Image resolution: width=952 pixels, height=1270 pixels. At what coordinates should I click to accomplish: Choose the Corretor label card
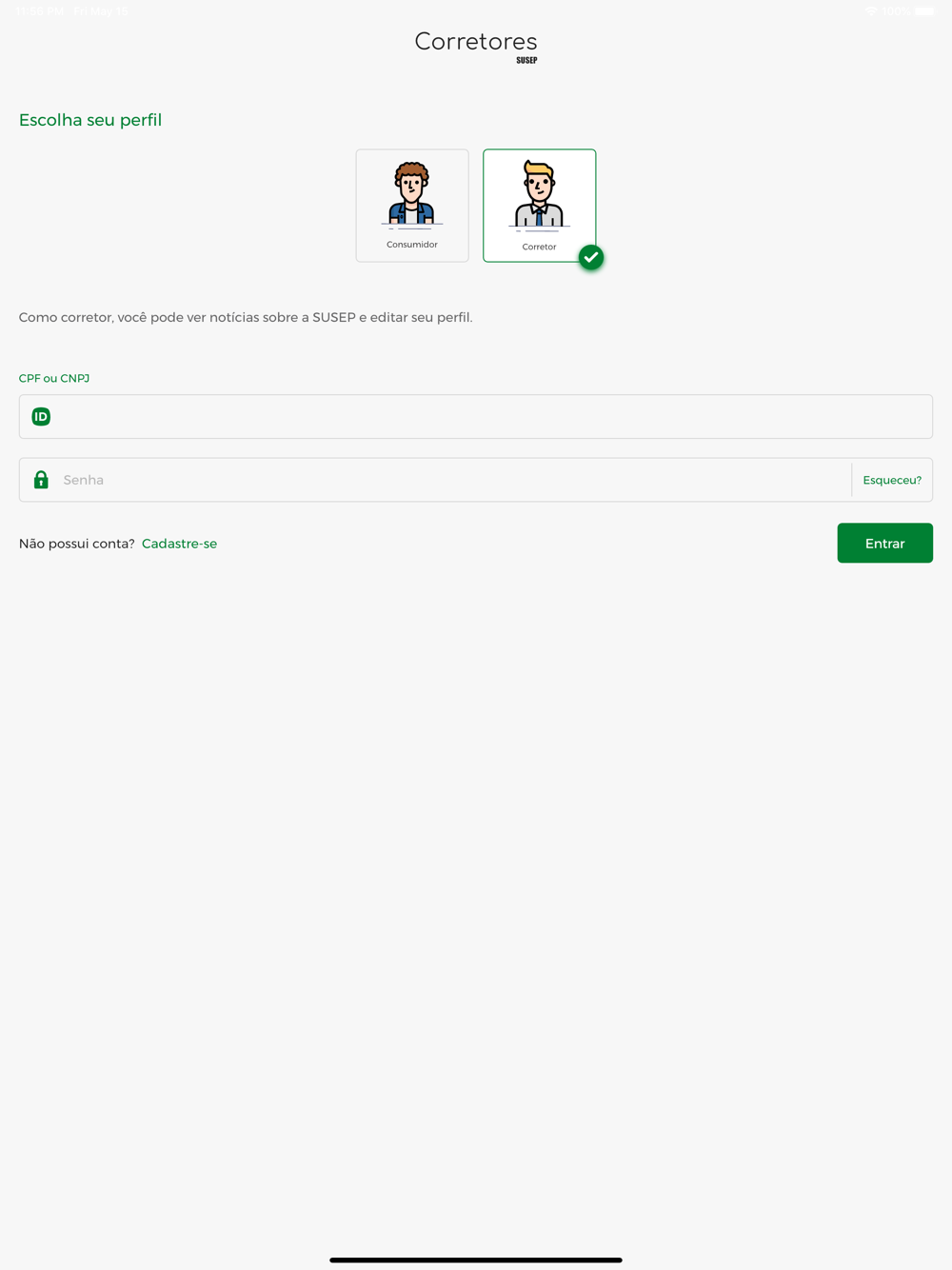point(539,206)
